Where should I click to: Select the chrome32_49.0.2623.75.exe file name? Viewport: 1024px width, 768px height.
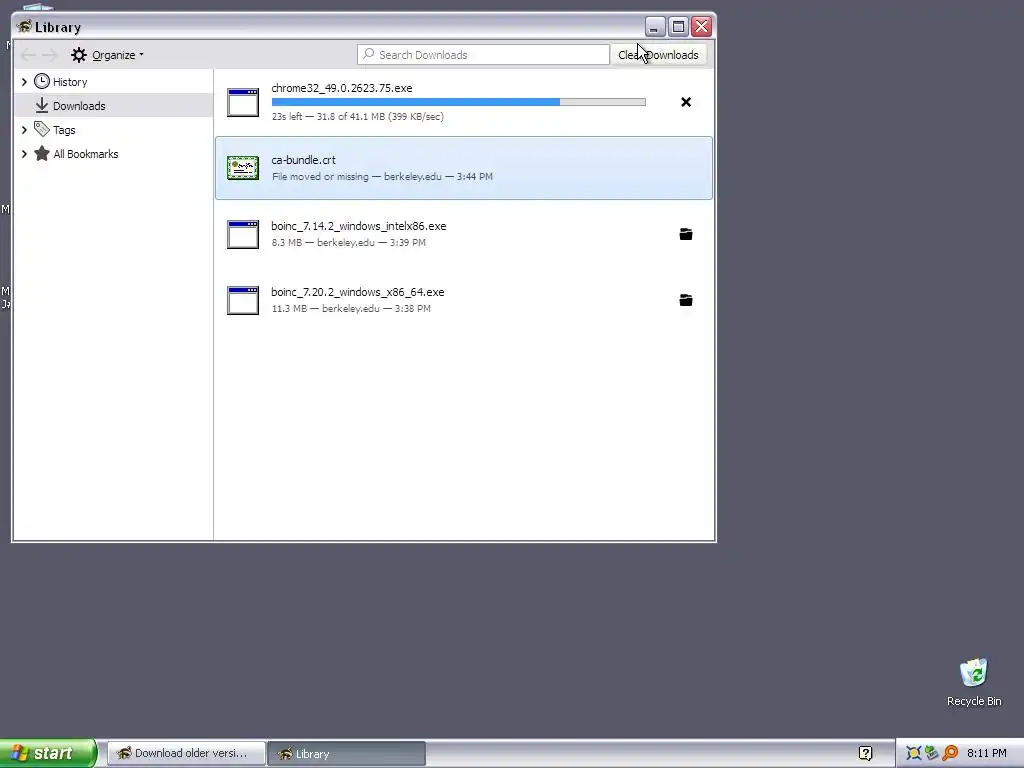click(x=342, y=88)
